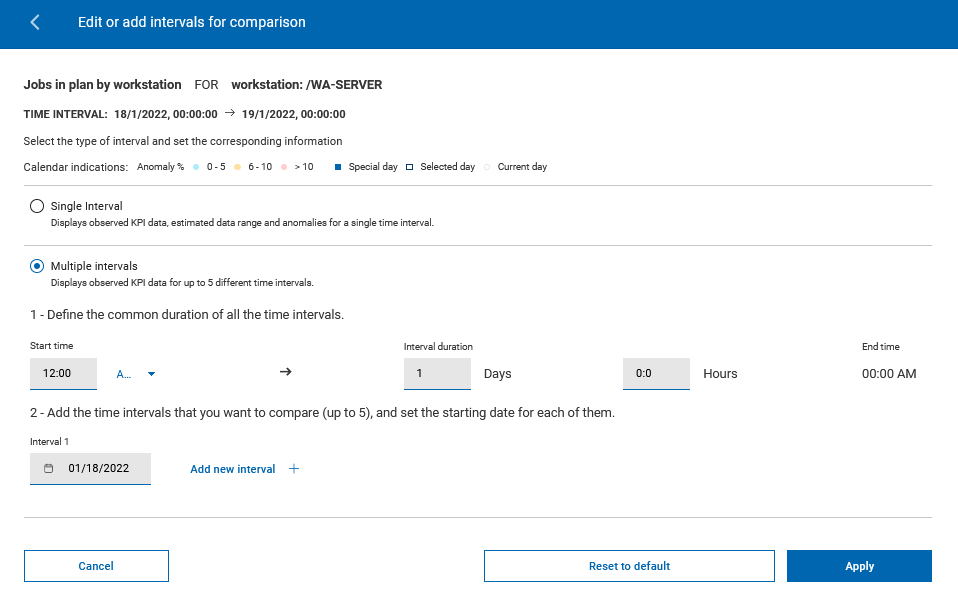Click the 0 - 5 anomaly color dot

196,167
